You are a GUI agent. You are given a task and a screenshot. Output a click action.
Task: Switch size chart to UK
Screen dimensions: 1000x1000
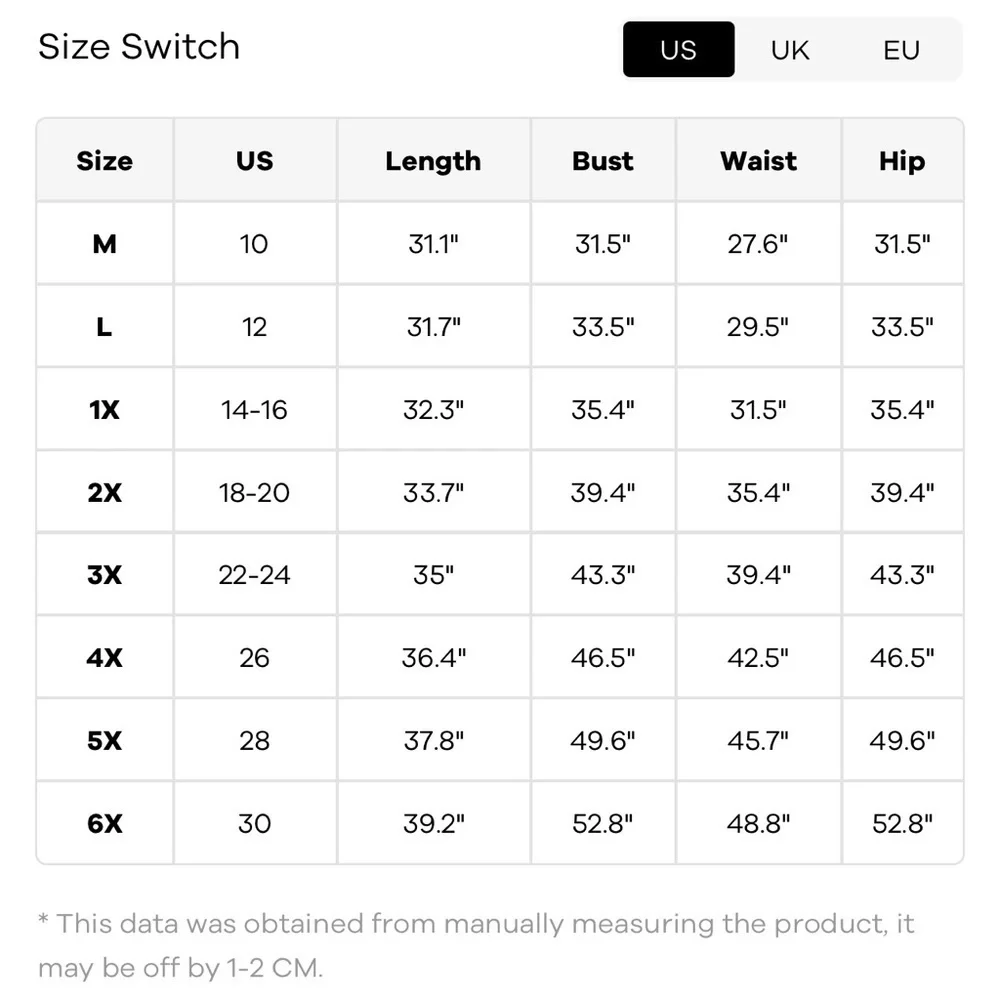(x=790, y=50)
